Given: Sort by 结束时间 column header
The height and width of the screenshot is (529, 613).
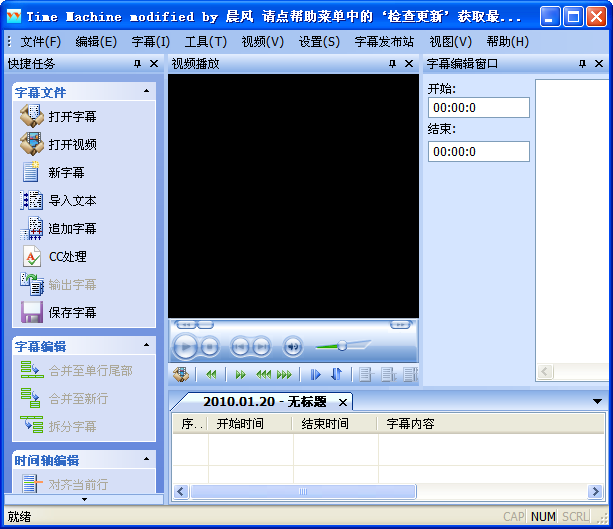Looking at the screenshot, I should point(335,423).
